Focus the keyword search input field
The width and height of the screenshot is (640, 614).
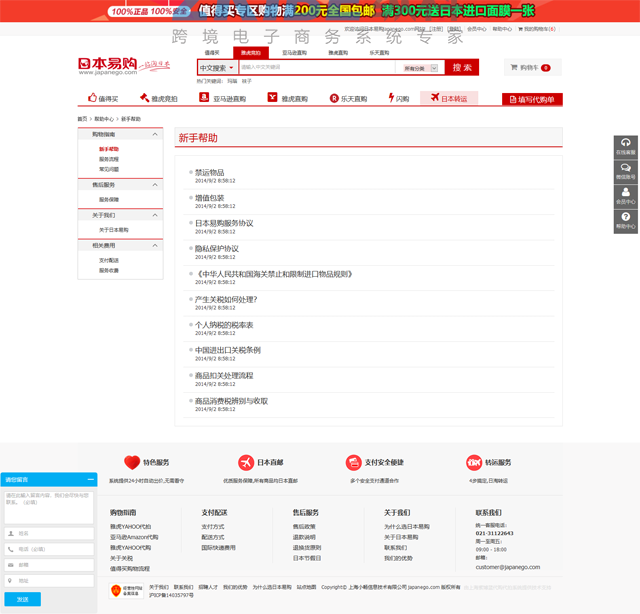(317, 67)
